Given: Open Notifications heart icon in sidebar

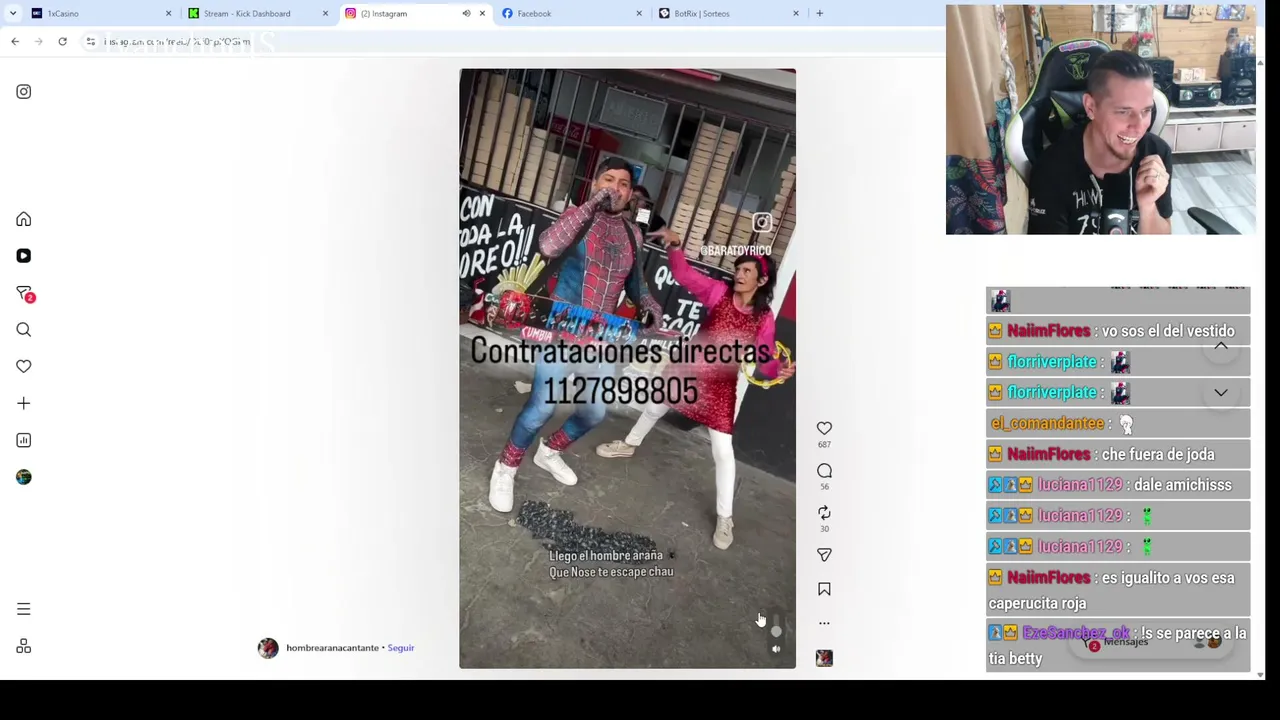Looking at the screenshot, I should 24,366.
